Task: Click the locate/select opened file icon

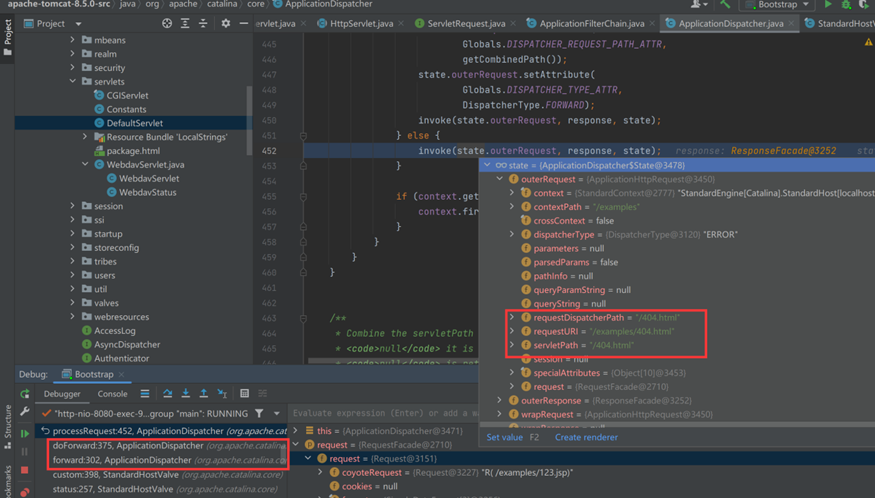Action: click(x=167, y=23)
